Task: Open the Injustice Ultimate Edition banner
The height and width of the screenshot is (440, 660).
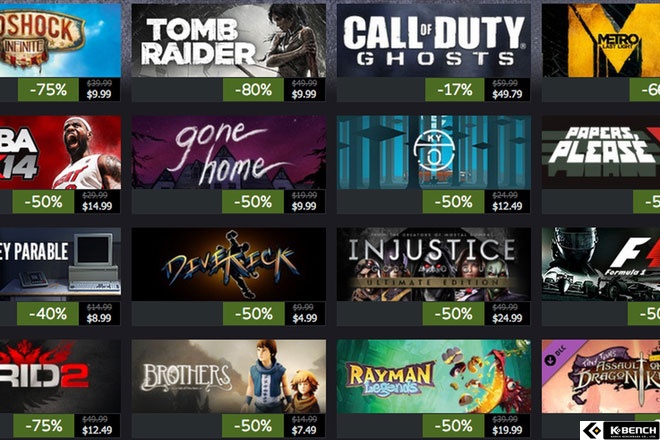Action: click(434, 264)
